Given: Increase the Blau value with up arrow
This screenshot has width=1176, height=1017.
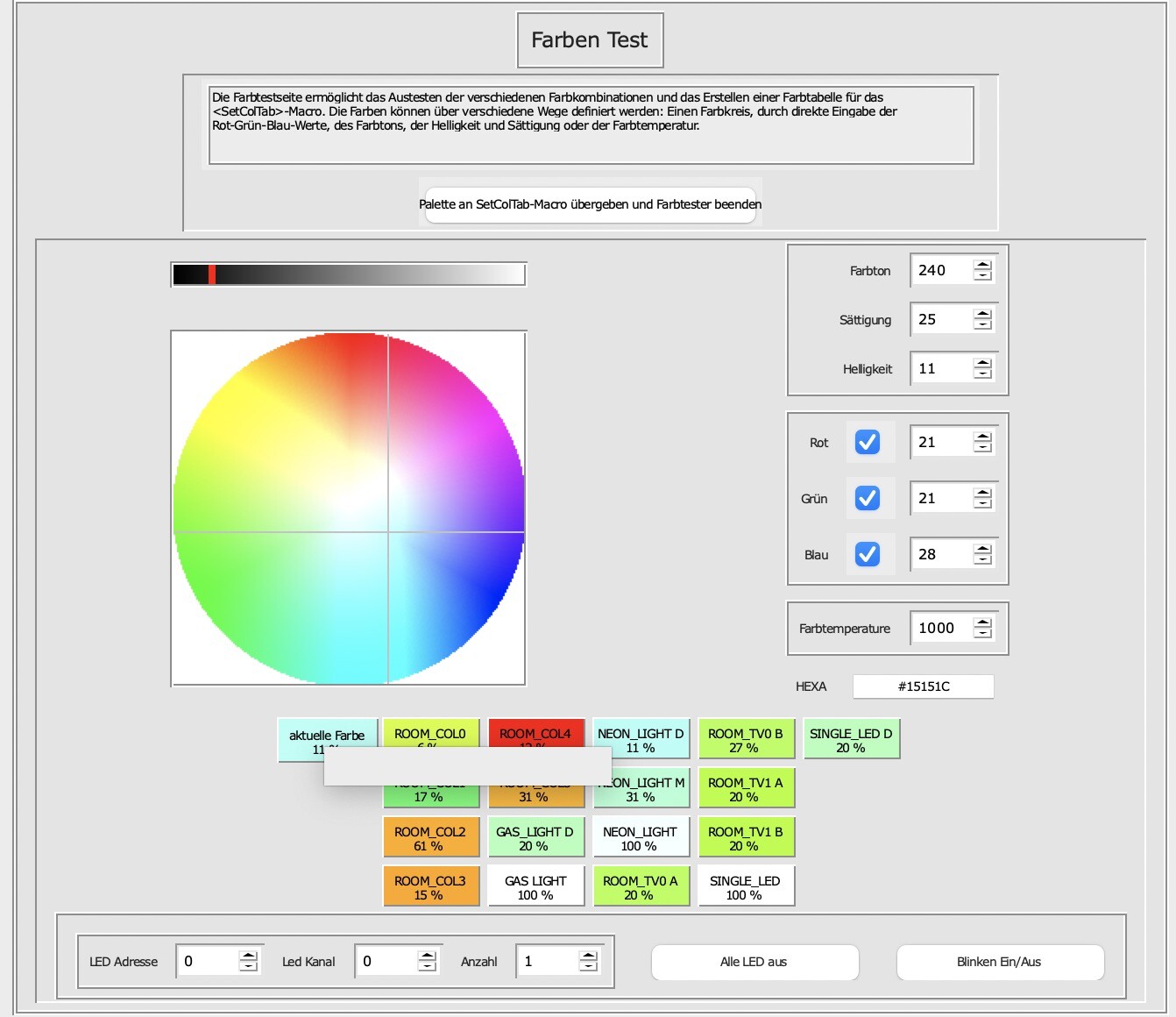Looking at the screenshot, I should point(983,549).
